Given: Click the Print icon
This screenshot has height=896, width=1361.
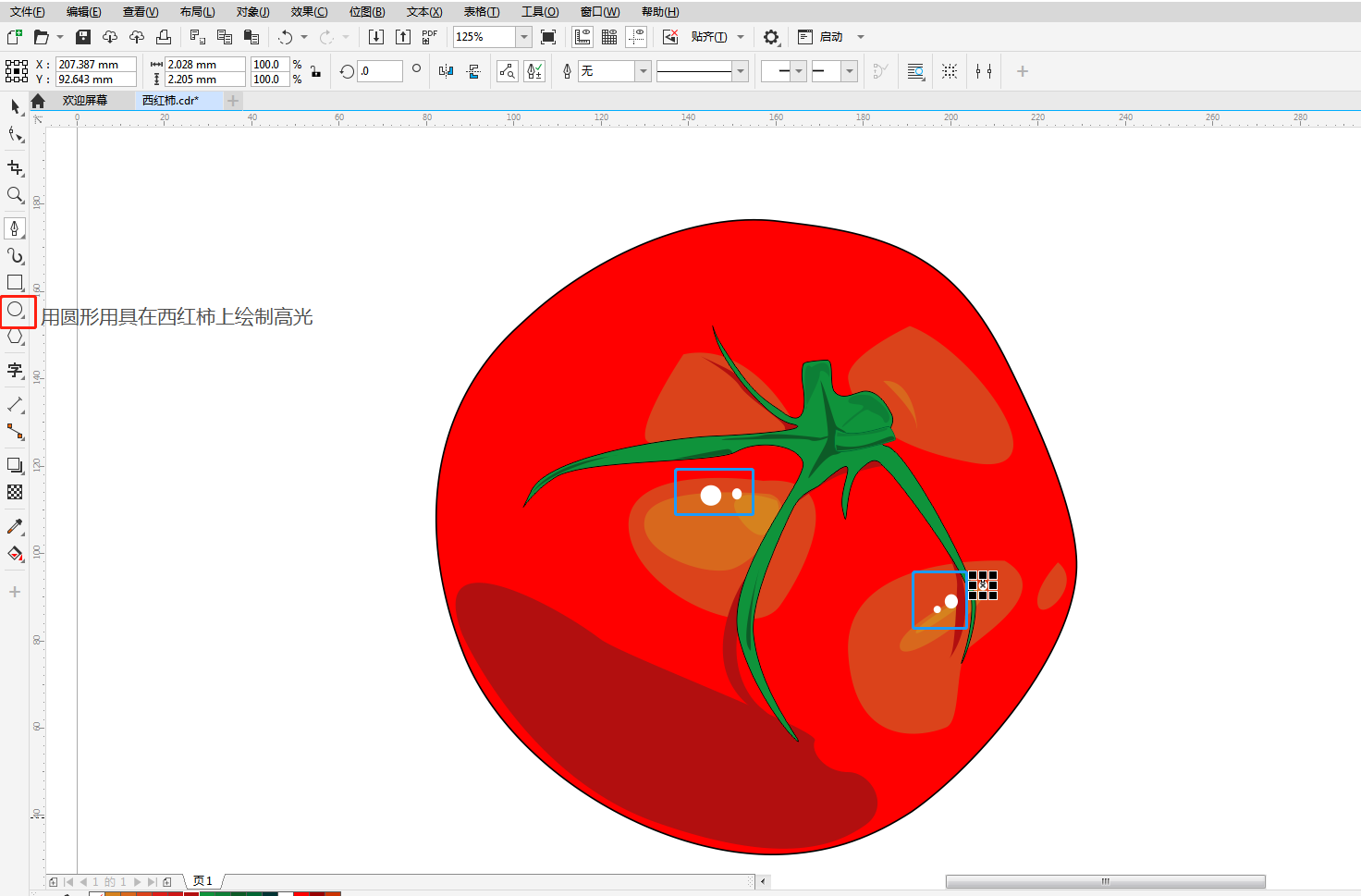Looking at the screenshot, I should pyautogui.click(x=164, y=37).
